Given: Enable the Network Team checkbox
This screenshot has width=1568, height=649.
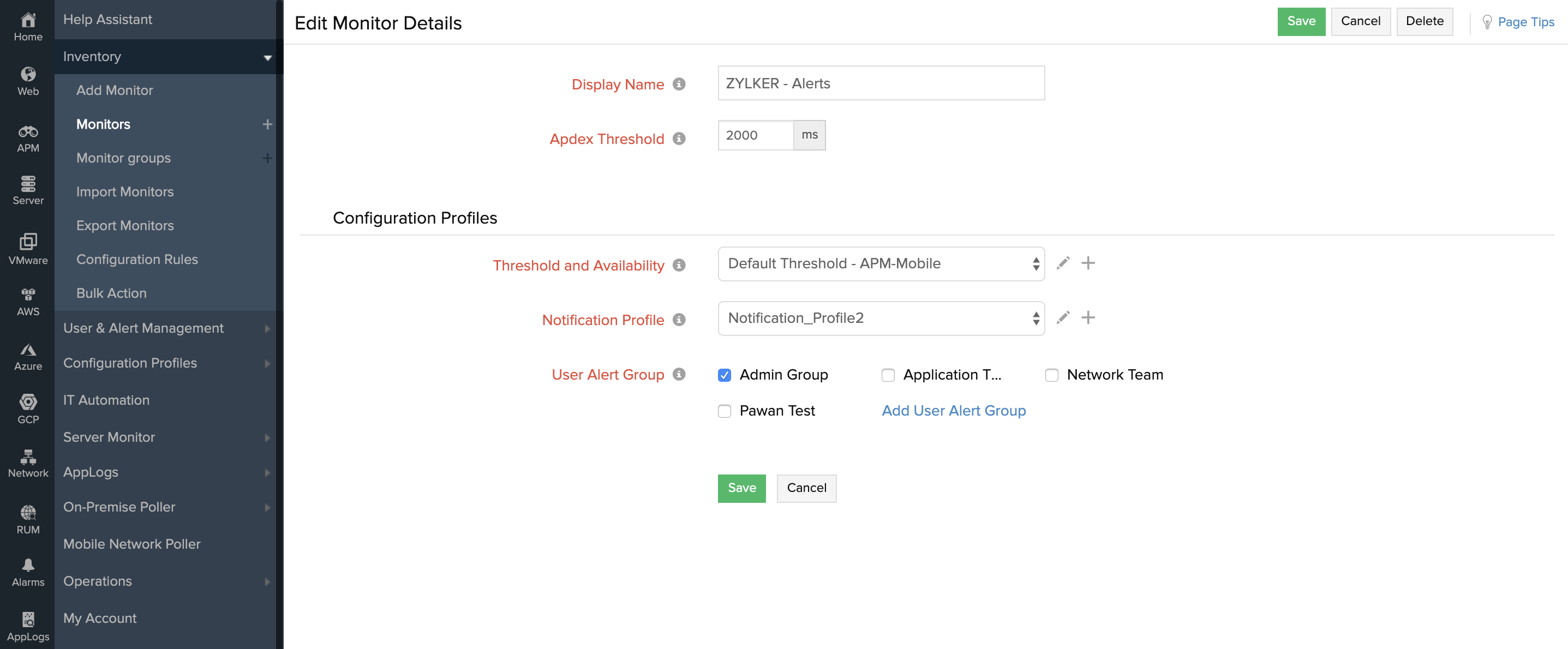Looking at the screenshot, I should point(1051,375).
